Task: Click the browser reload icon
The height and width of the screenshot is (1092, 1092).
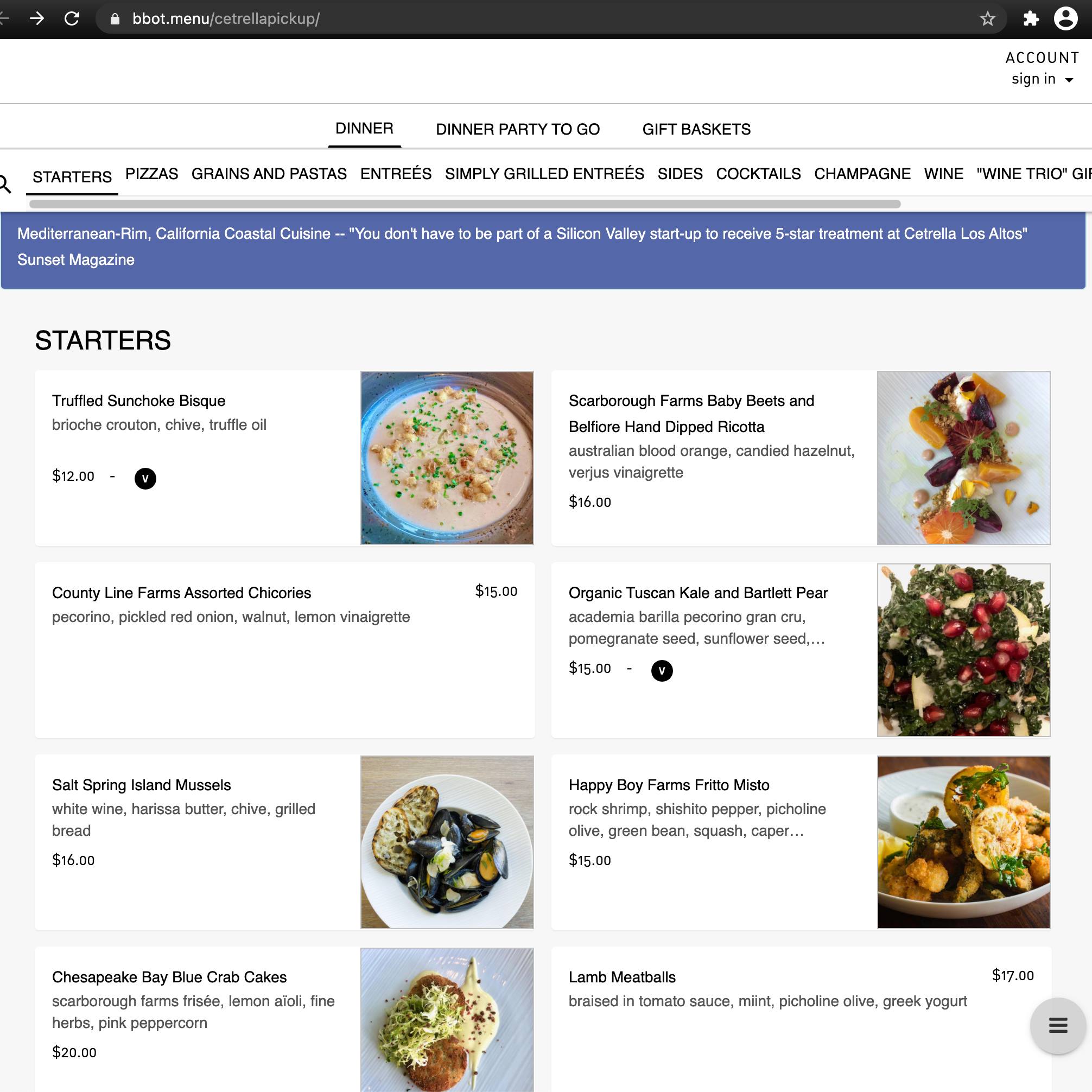Action: 72,18
